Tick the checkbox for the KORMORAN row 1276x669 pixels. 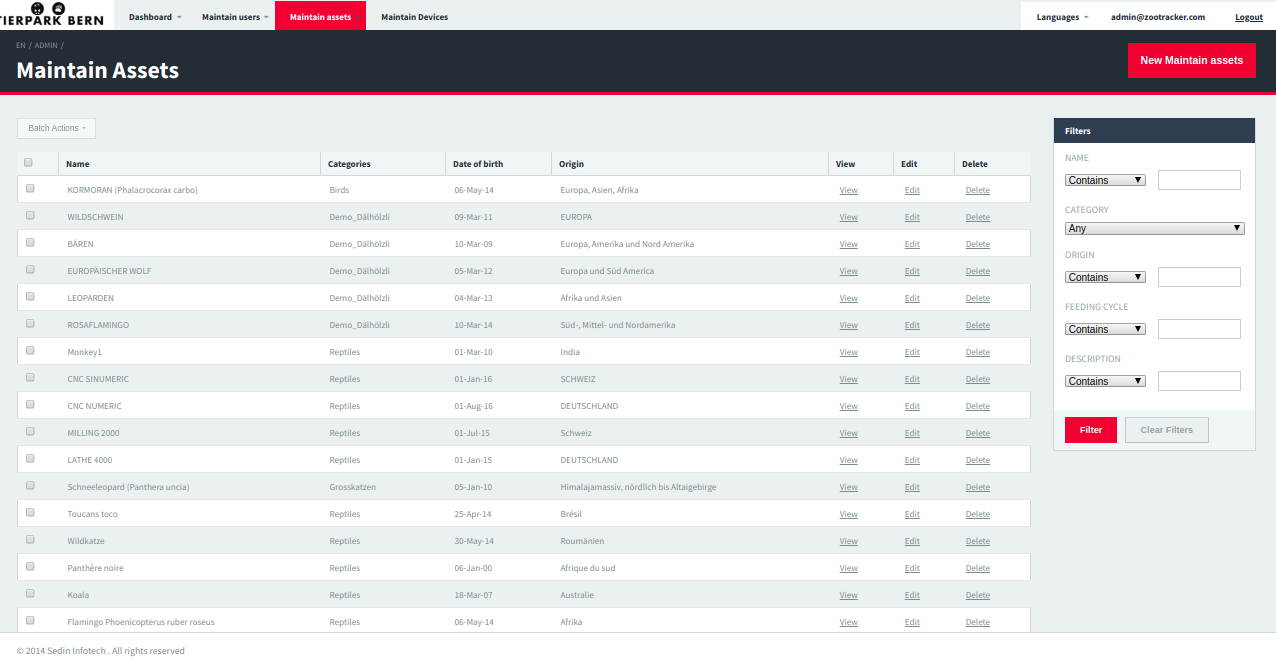[x=30, y=189]
